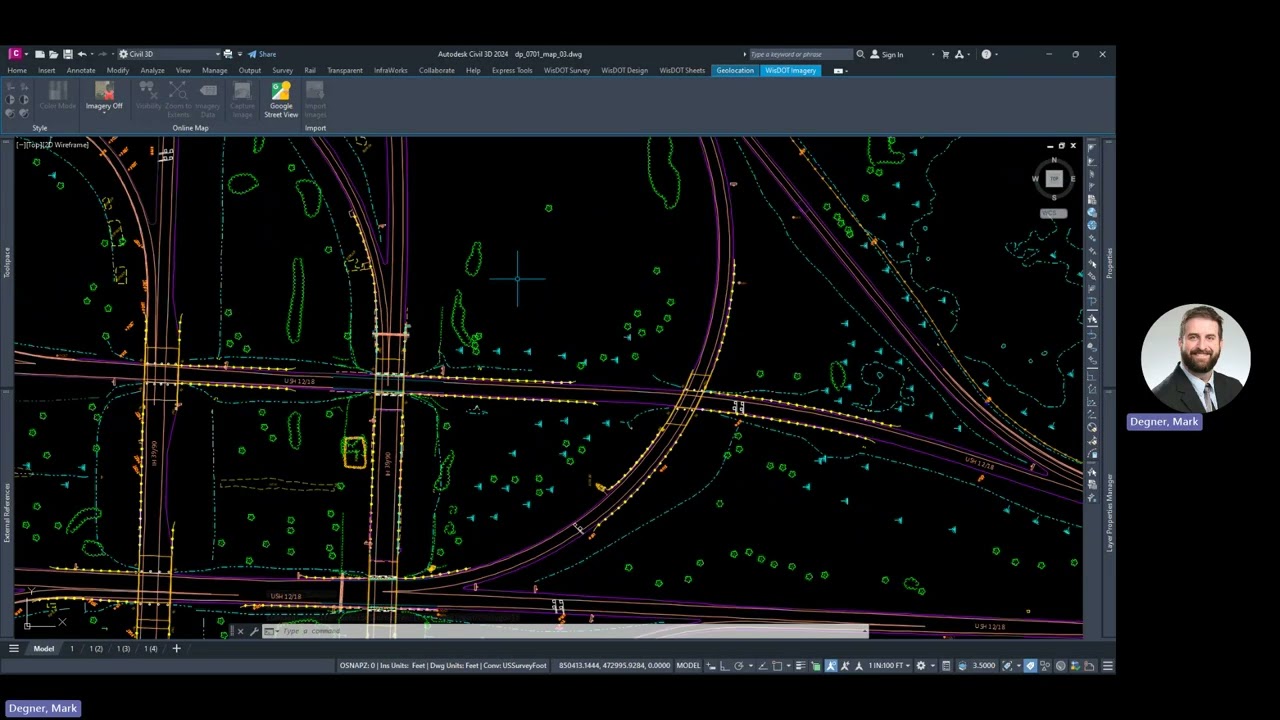The width and height of the screenshot is (1280, 720).
Task: Open the WisDOT Design ribbon tab
Action: click(624, 70)
